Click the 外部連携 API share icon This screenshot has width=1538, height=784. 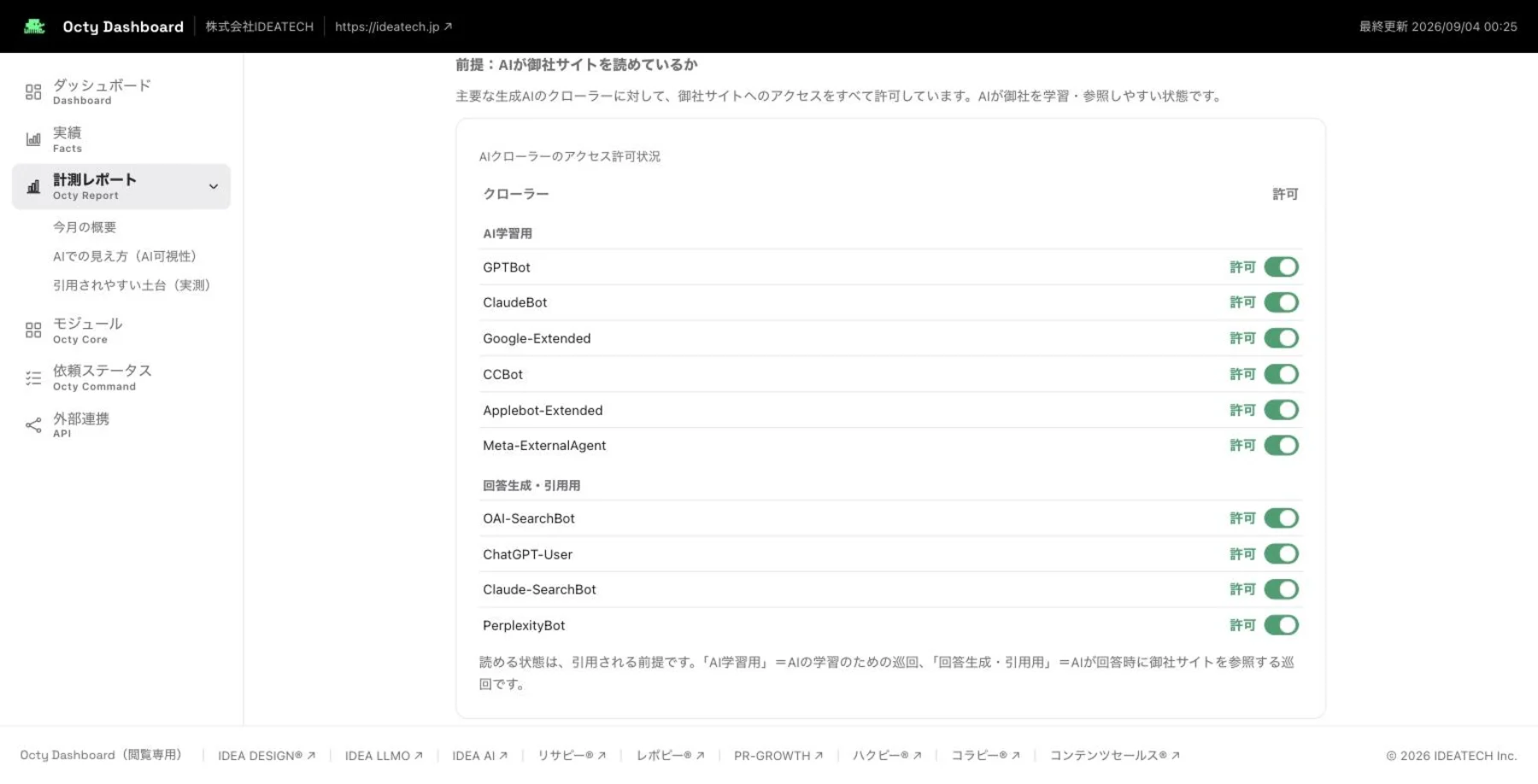33,425
